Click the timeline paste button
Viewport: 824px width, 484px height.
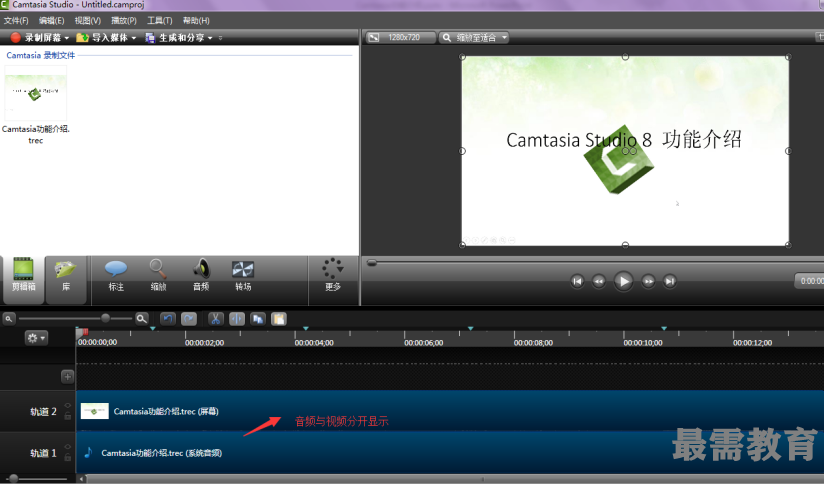tap(279, 319)
